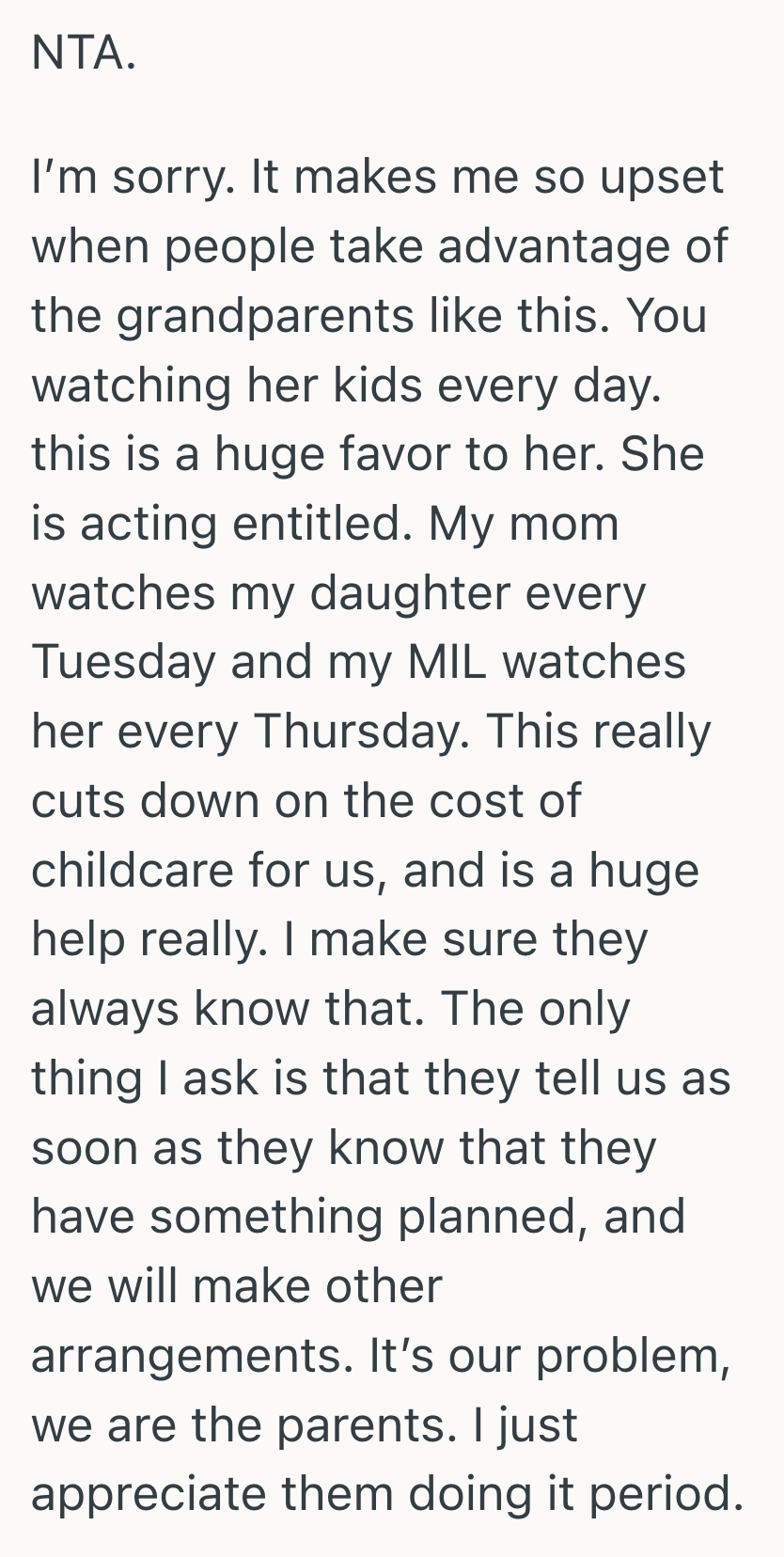Click the abbreviation "MIL"
The image size is (784, 1557).
click(447, 662)
